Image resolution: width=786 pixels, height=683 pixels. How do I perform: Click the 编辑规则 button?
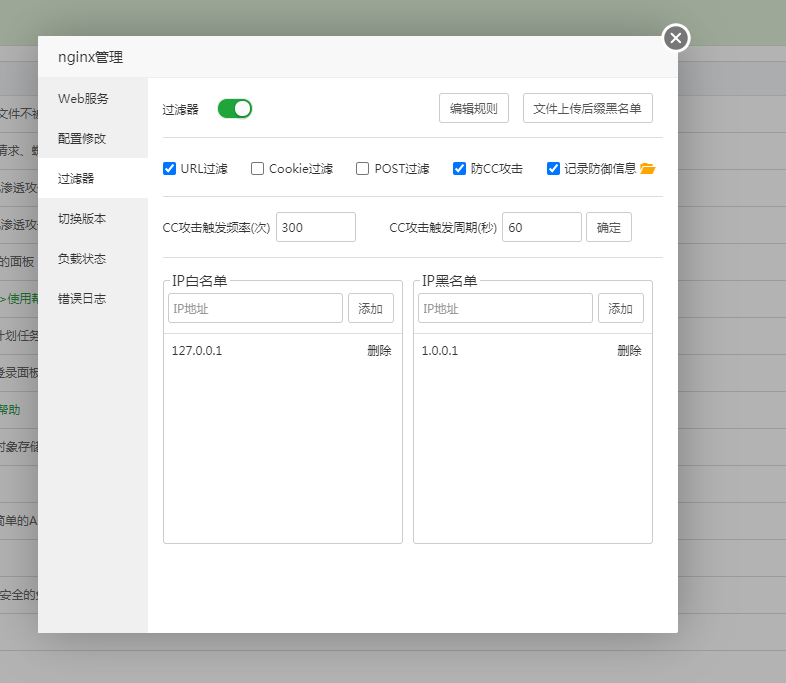[x=474, y=108]
